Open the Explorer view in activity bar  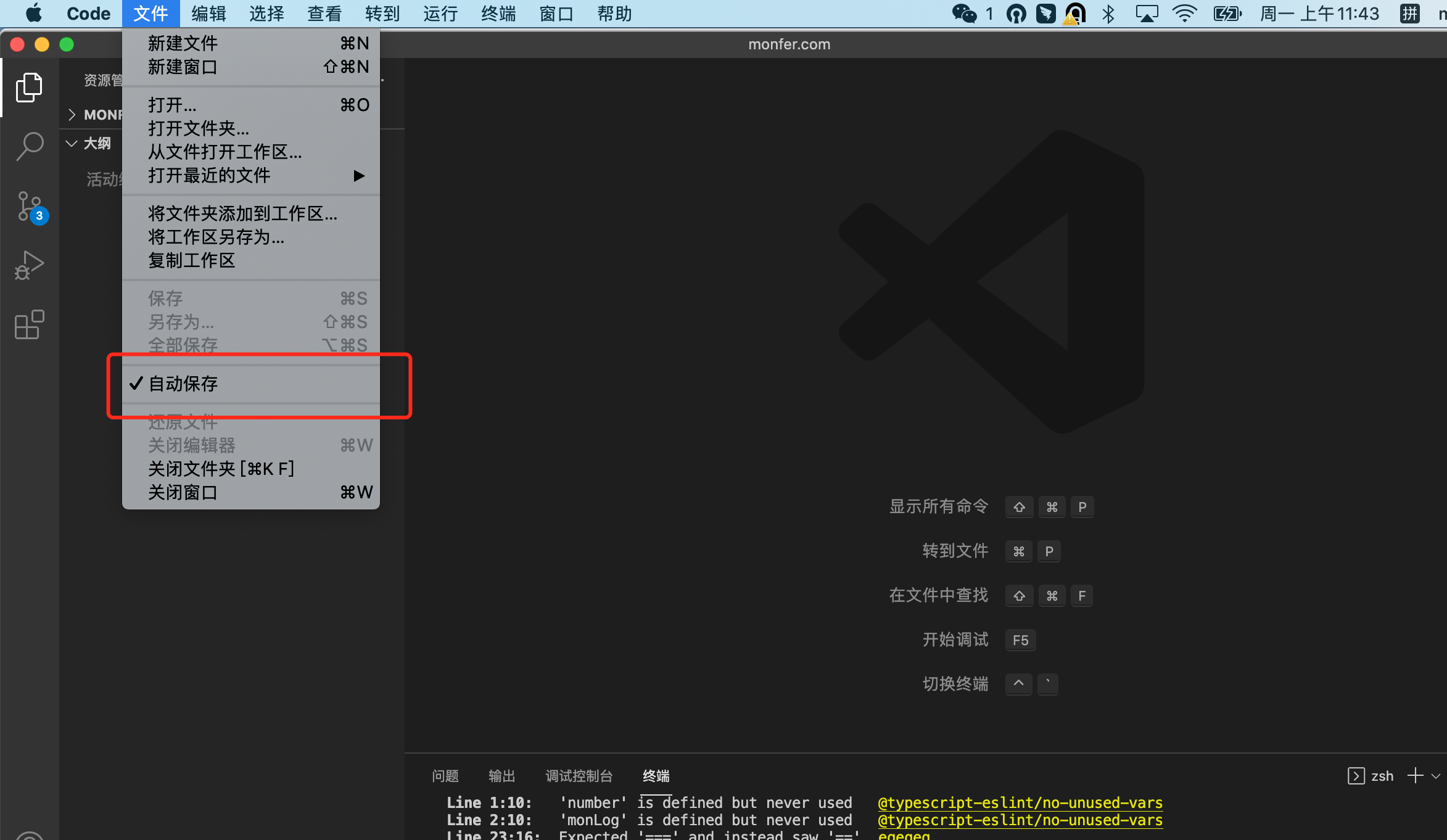coord(29,88)
